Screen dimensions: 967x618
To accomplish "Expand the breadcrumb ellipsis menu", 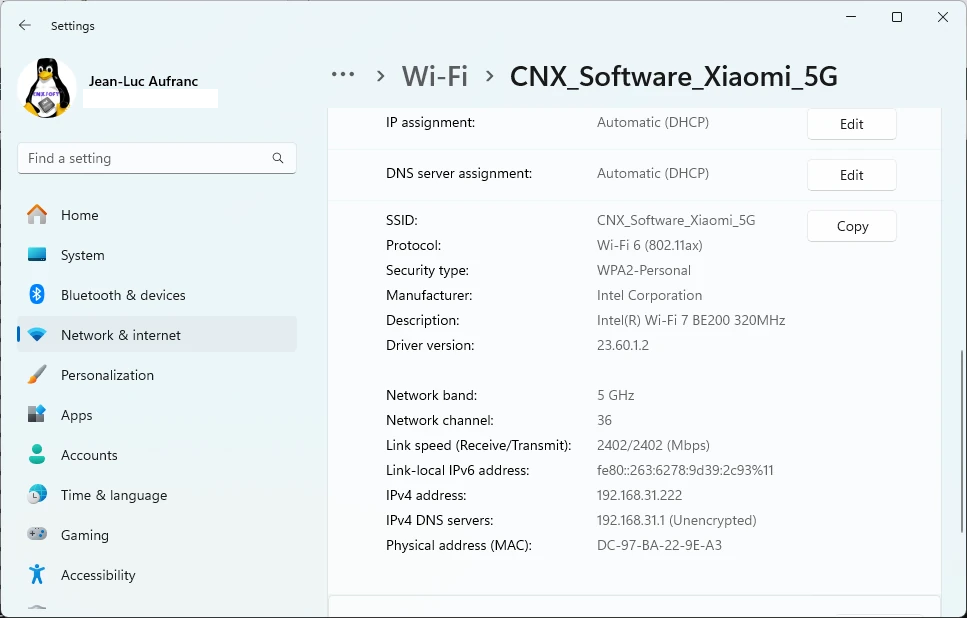I will [x=343, y=75].
